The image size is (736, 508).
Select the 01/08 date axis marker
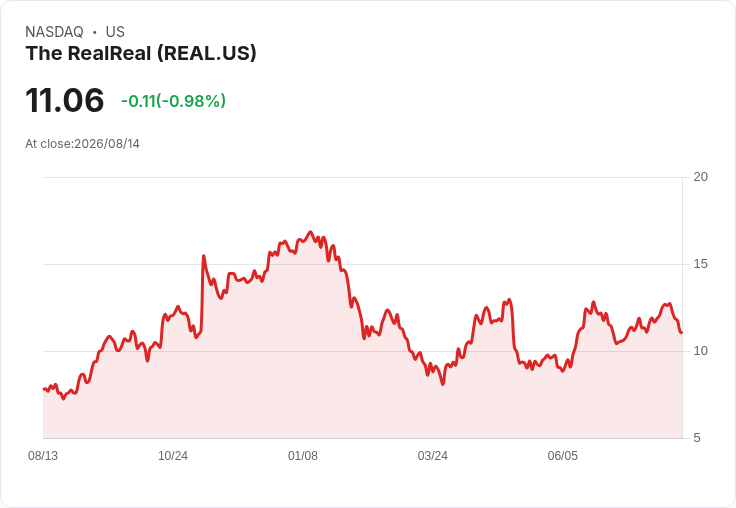[x=303, y=456]
